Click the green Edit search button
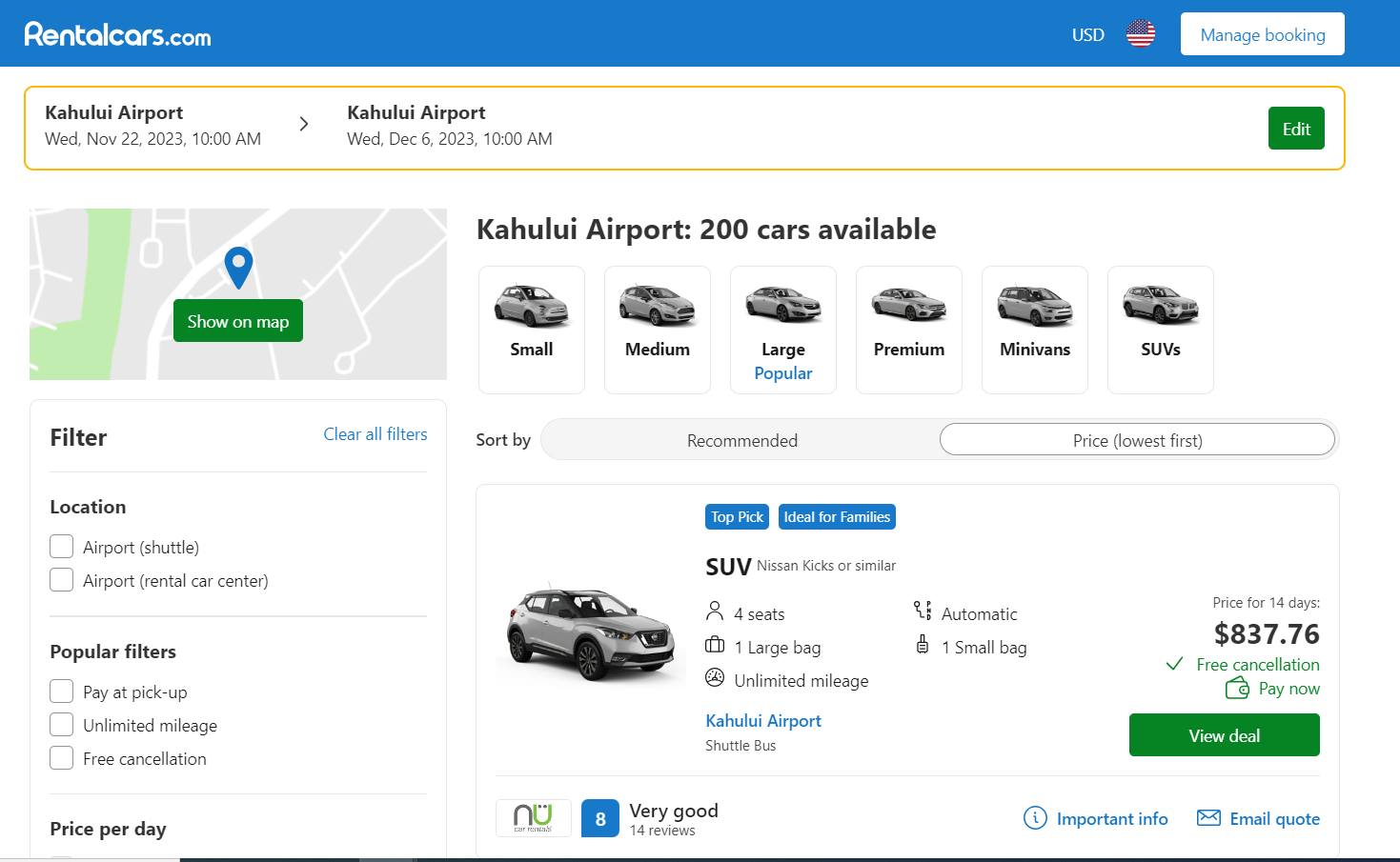Image resolution: width=1400 pixels, height=862 pixels. point(1296,129)
